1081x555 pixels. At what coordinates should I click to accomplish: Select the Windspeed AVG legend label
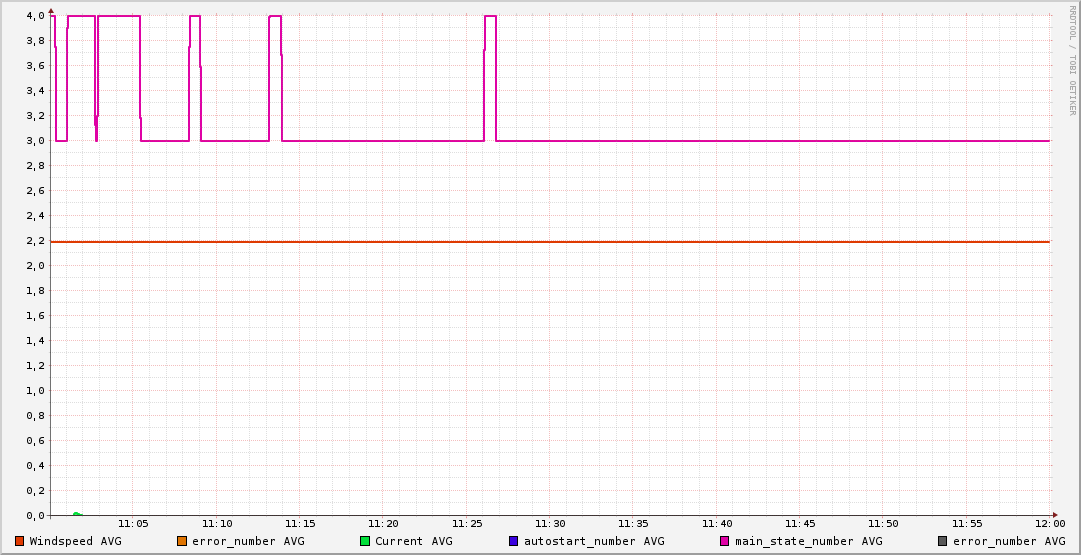75,541
